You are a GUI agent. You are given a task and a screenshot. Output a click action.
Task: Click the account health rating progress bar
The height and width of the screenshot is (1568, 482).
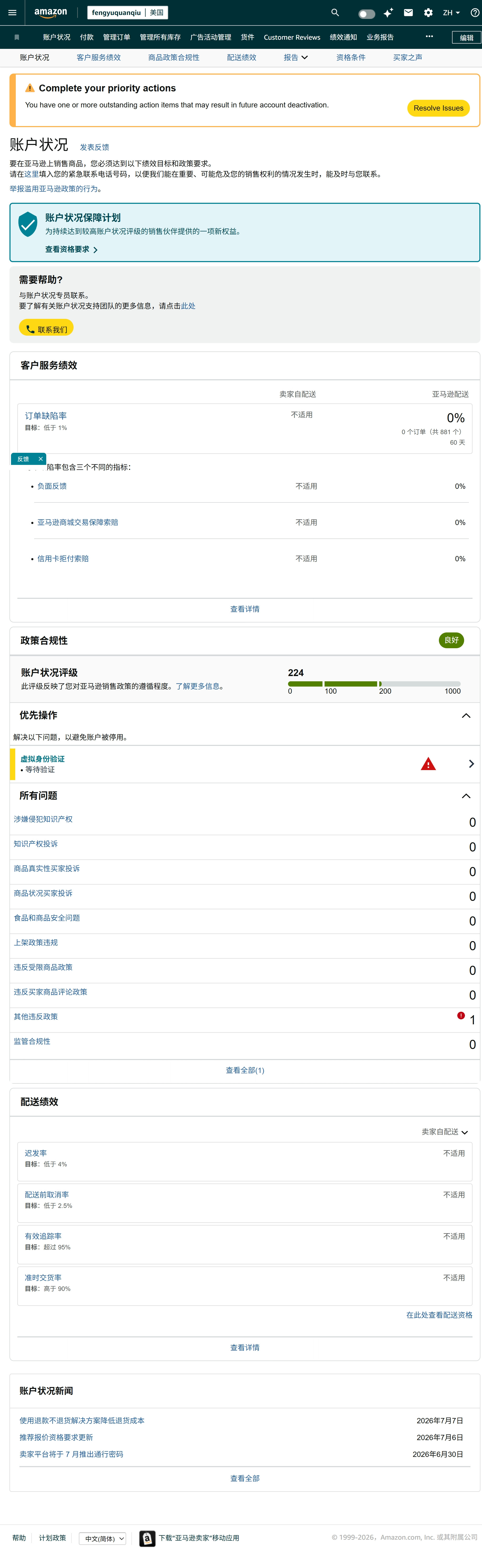(374, 684)
